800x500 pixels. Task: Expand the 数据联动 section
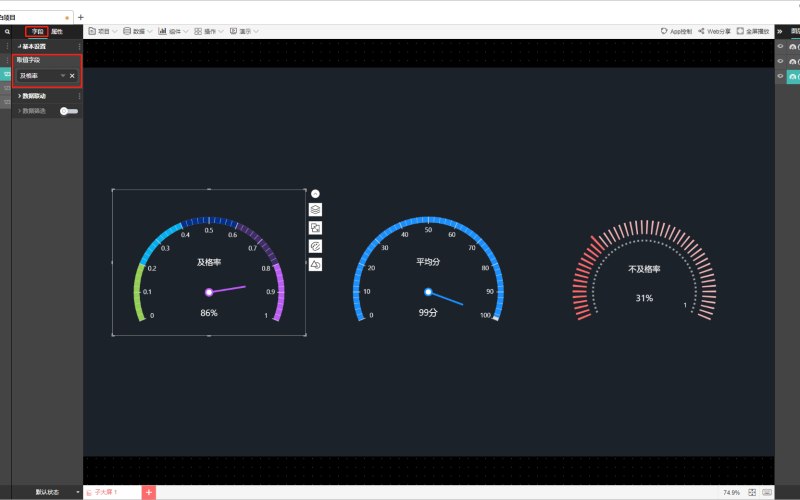(x=32, y=96)
